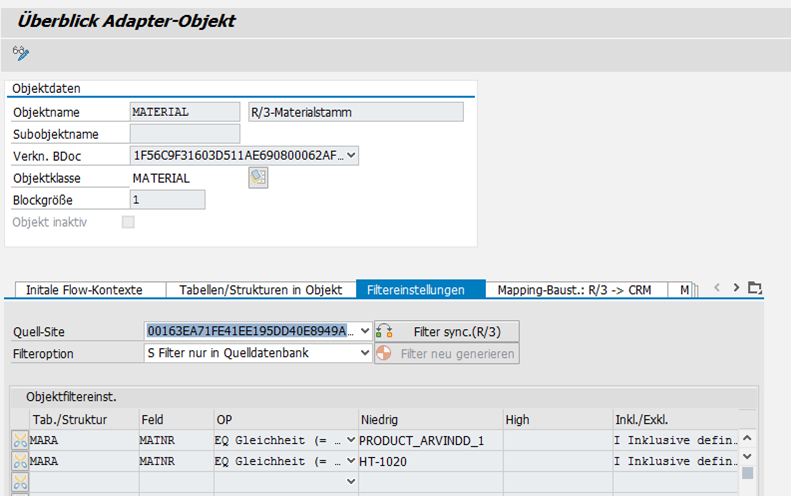Viewport: 792px width, 497px height.
Task: Click the OP column header
Action: point(286,420)
